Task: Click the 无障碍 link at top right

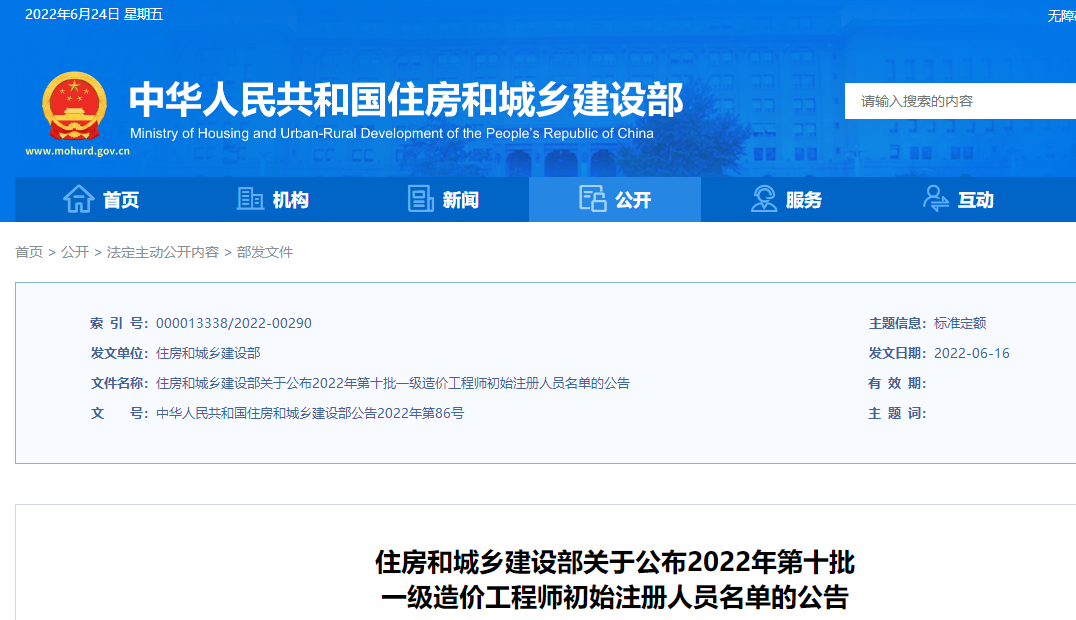Action: point(1061,15)
